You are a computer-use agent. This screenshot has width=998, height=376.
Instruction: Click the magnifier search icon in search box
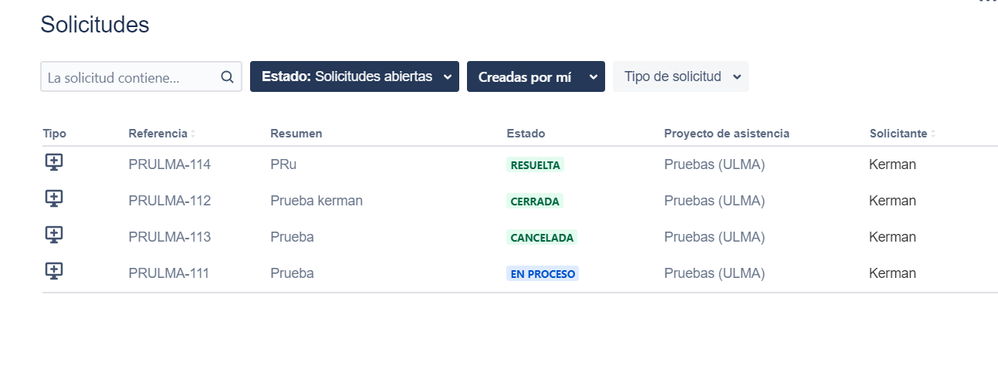pyautogui.click(x=227, y=77)
